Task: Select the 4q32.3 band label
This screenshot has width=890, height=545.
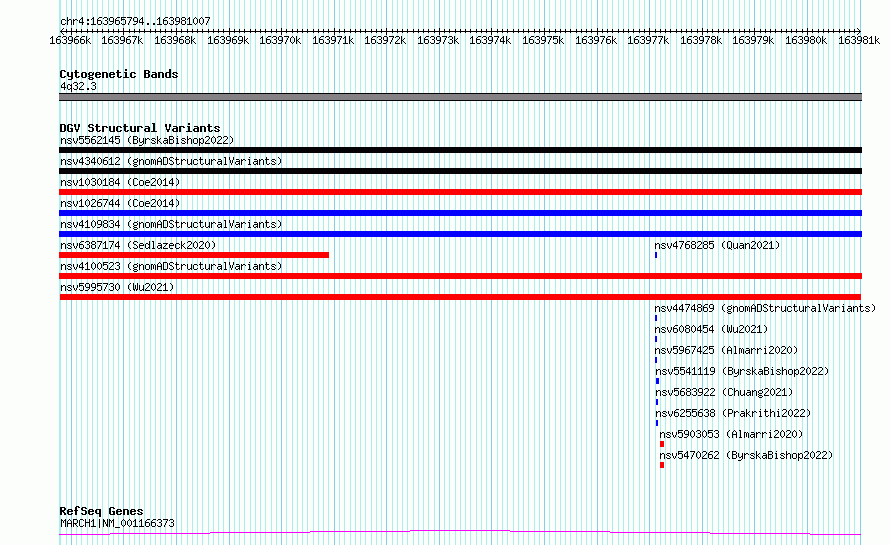Action: [x=78, y=86]
